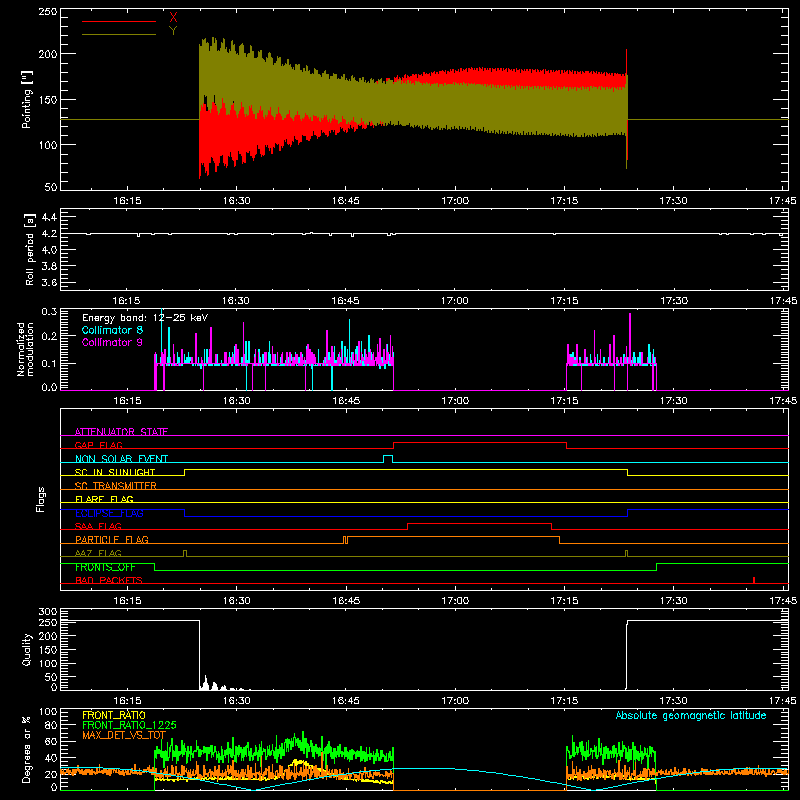
Task: Click '17:00' under the Pointing plot
Action: click(455, 201)
